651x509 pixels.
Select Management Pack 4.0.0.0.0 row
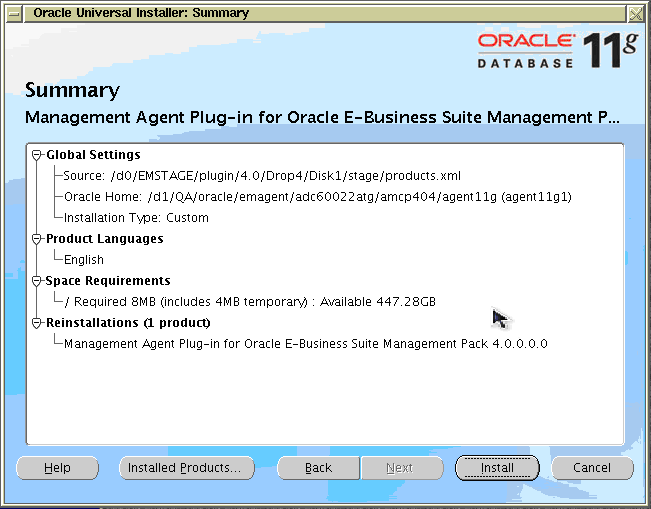coord(306,344)
